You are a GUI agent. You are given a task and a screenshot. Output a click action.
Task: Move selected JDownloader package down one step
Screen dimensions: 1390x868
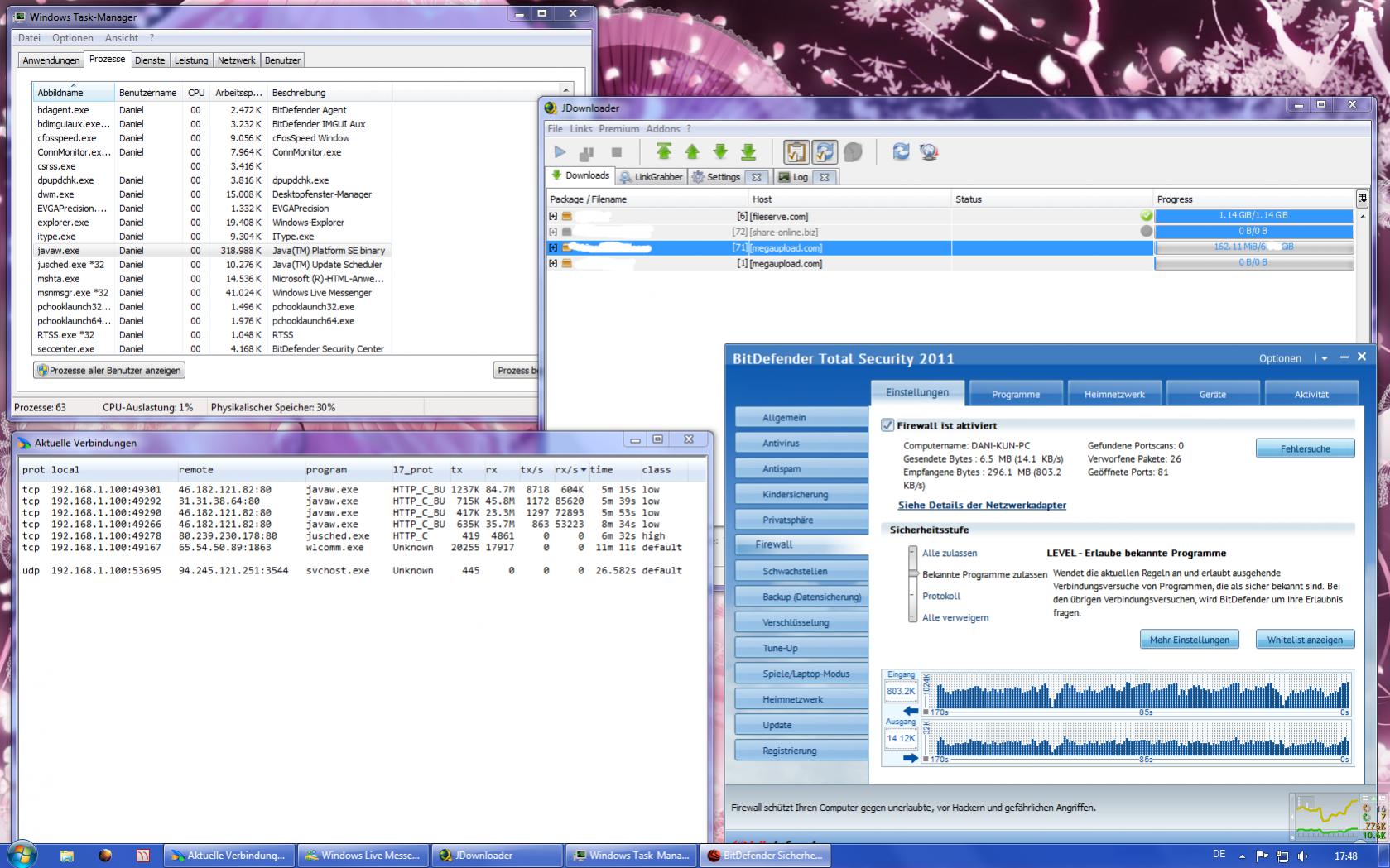click(x=720, y=151)
